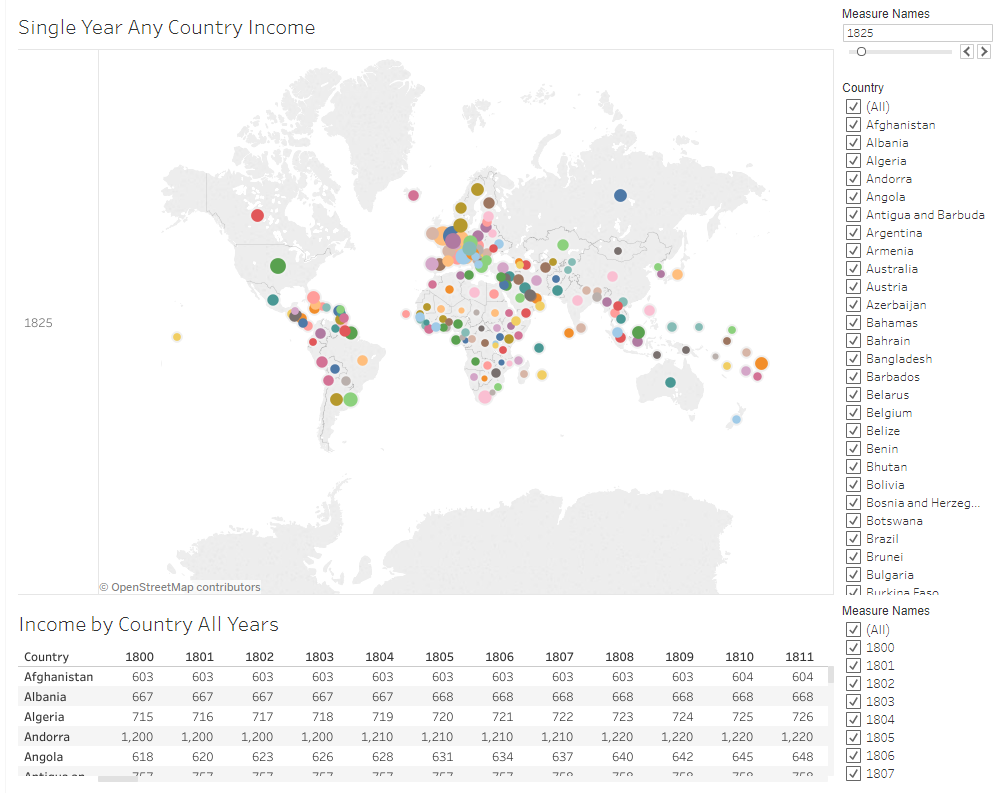Disable the 1805 year measure
The image size is (1000, 793).
[x=853, y=738]
